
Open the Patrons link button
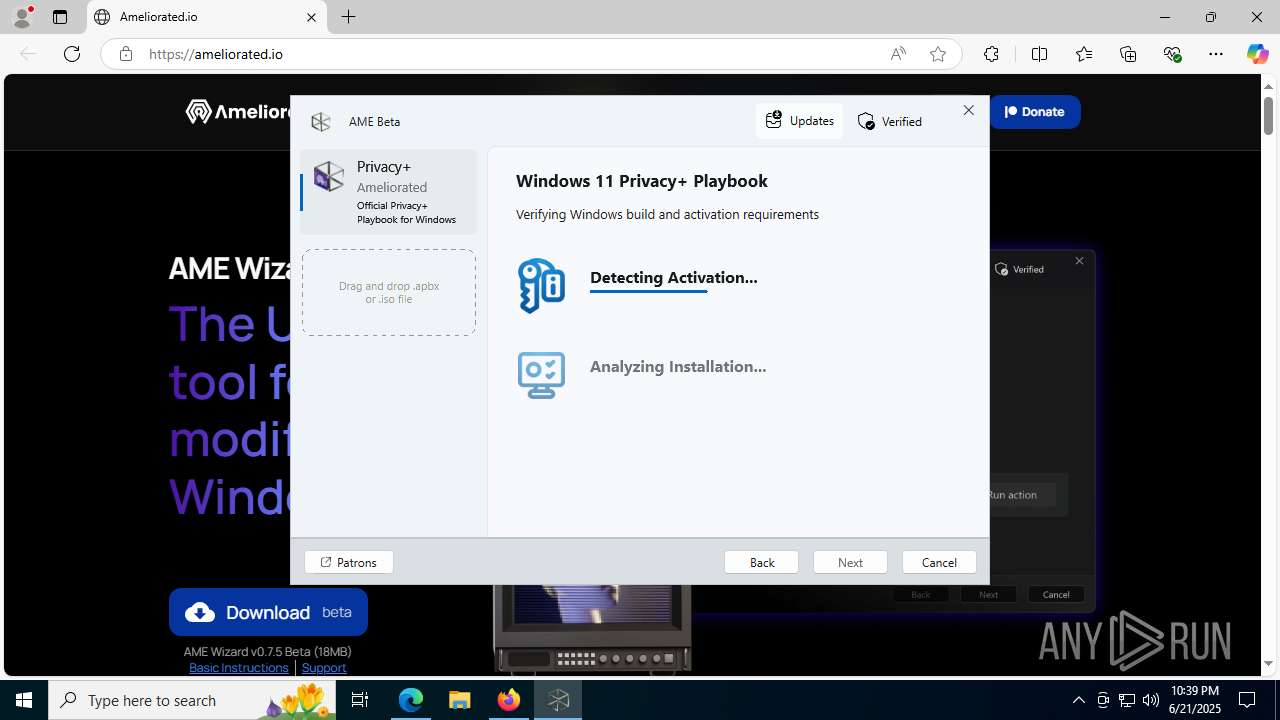[x=349, y=562]
